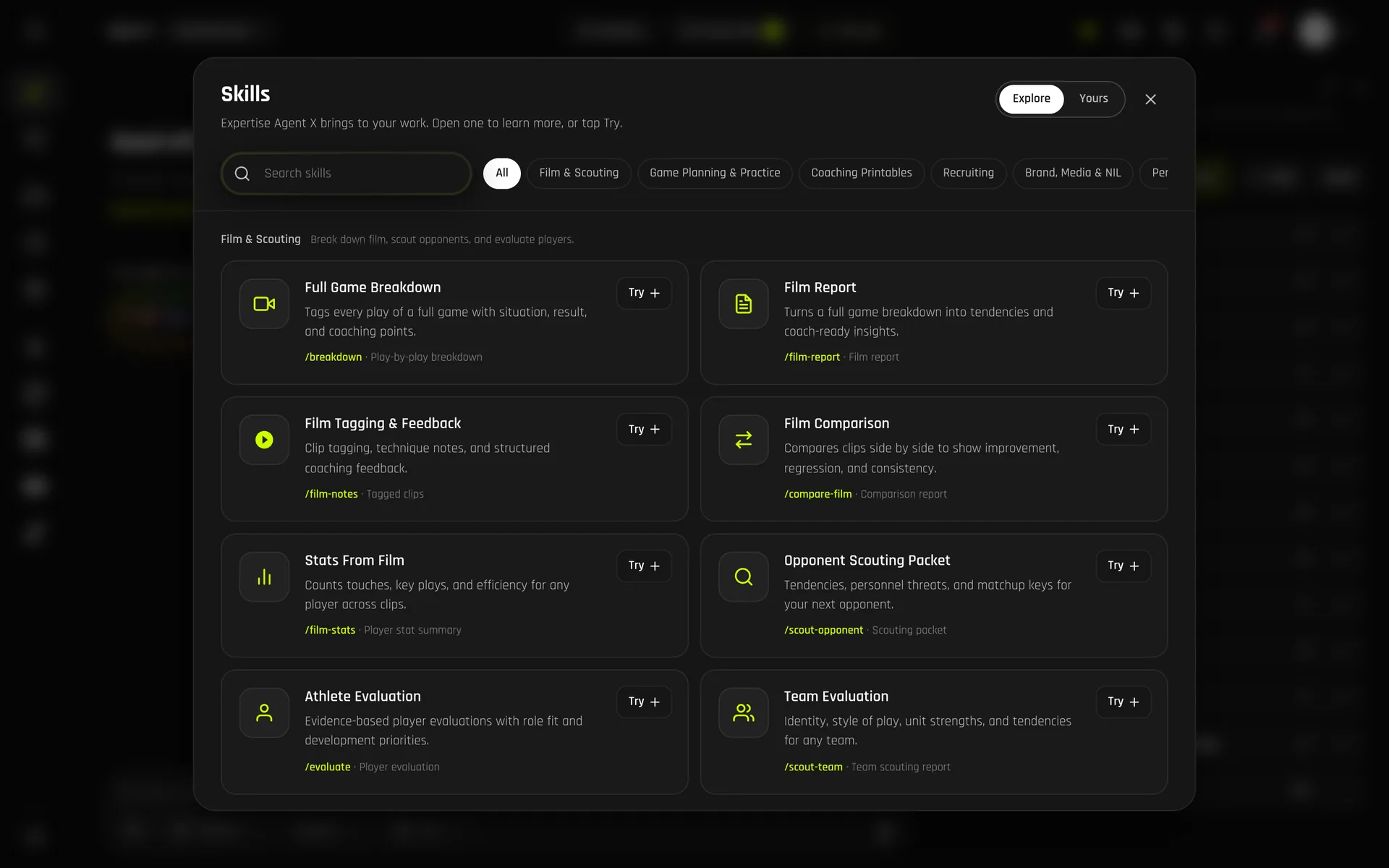
Task: Open the Team Evaluation title
Action: [x=836, y=697]
